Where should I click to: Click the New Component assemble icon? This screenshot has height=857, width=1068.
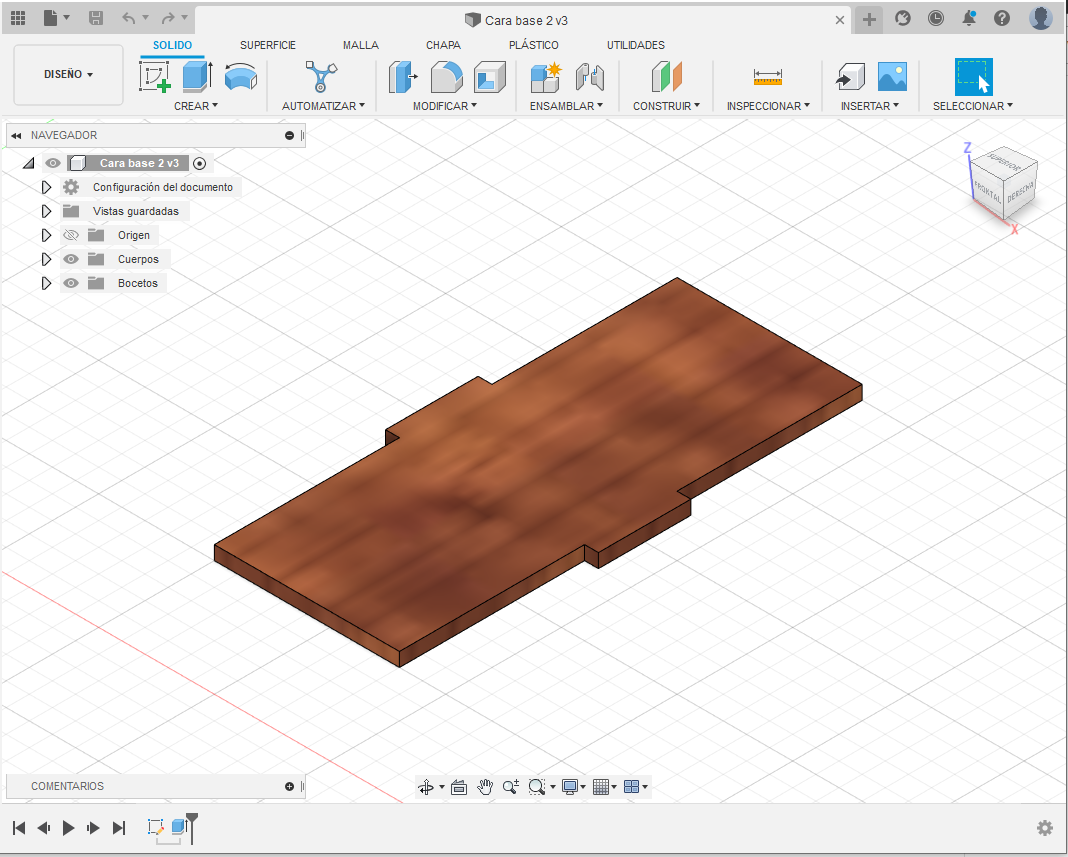point(546,77)
